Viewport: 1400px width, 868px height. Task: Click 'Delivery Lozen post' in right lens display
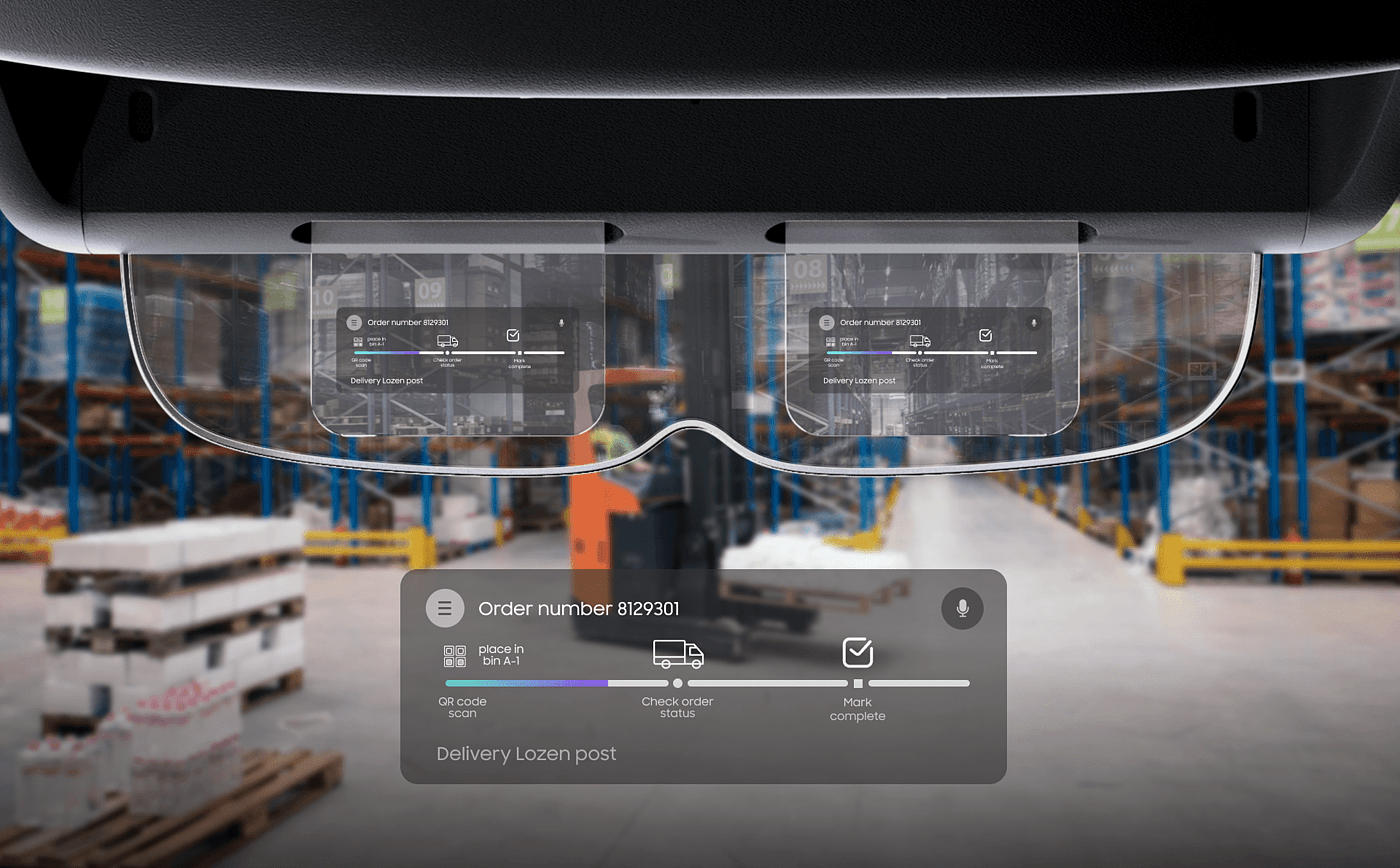tap(860, 381)
